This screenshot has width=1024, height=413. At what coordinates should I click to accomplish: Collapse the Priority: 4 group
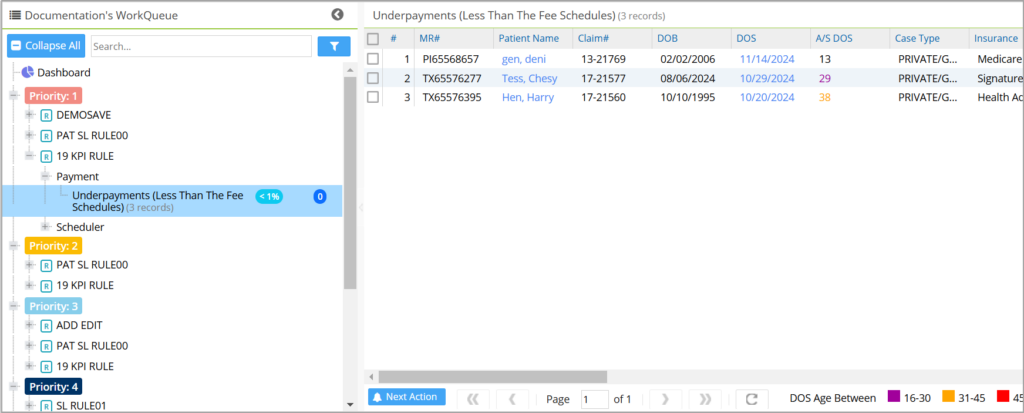14,386
